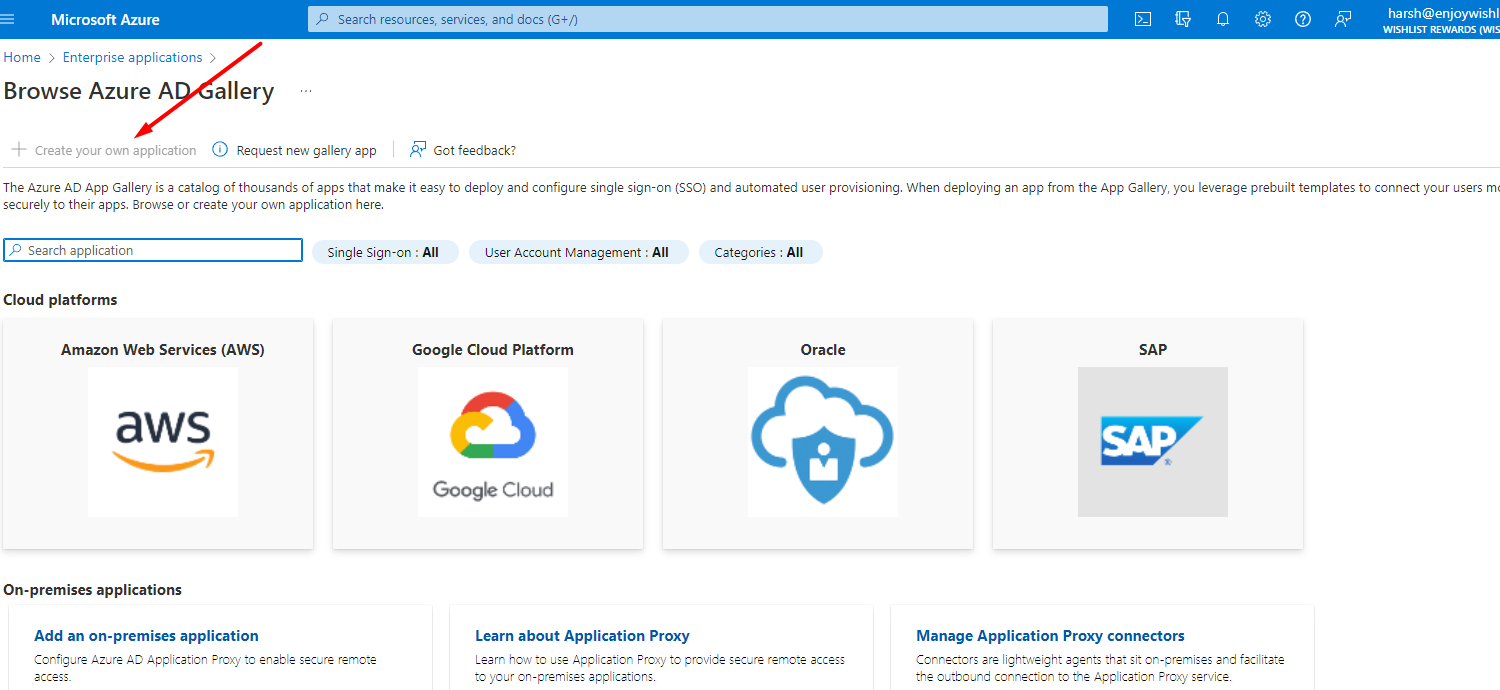Open Cloud Shell from top bar

[x=1143, y=19]
